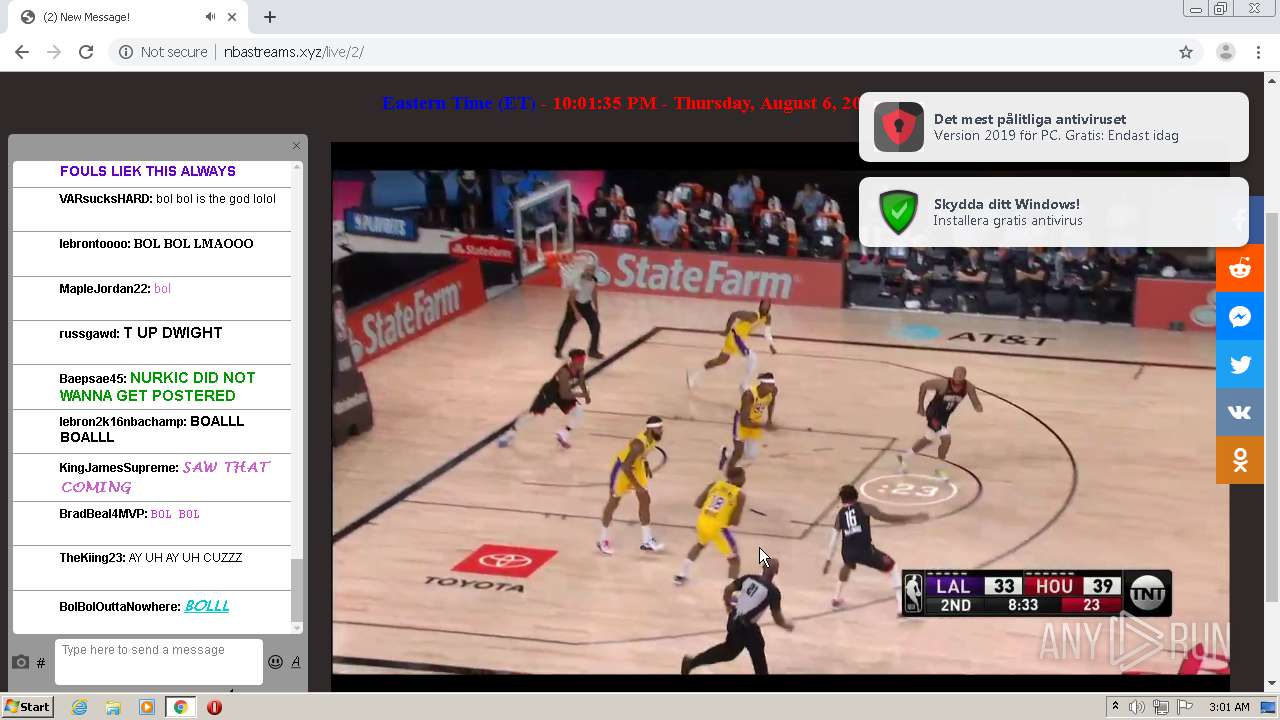Click the Eastern Time clock header
Viewport: 1280px width, 720px height.
620,103
